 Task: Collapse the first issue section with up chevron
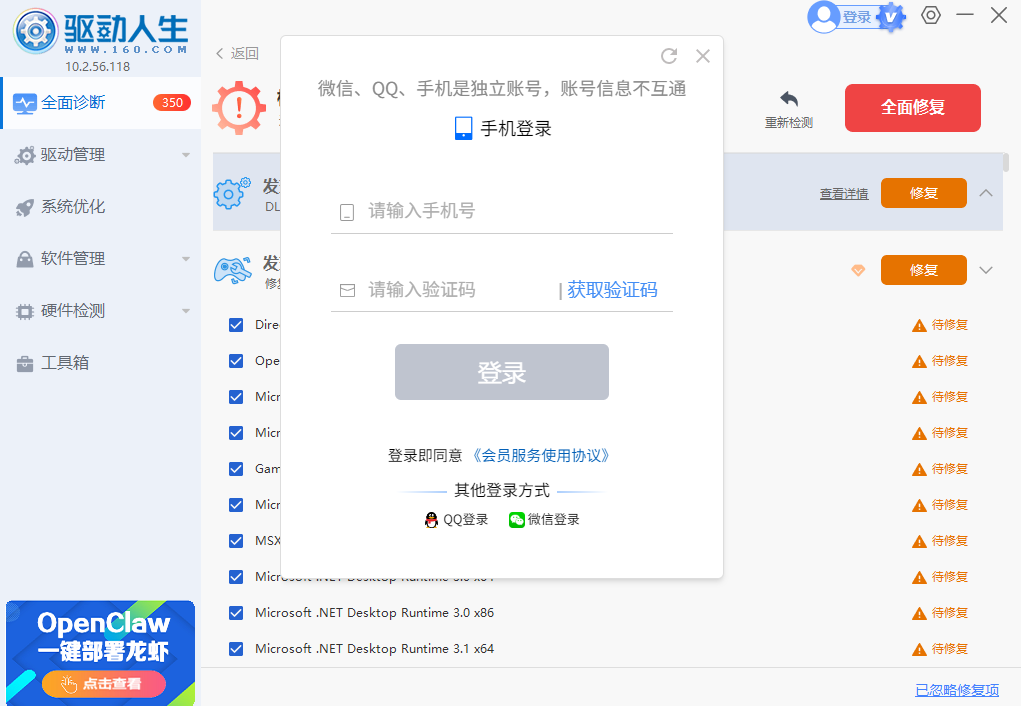click(986, 193)
